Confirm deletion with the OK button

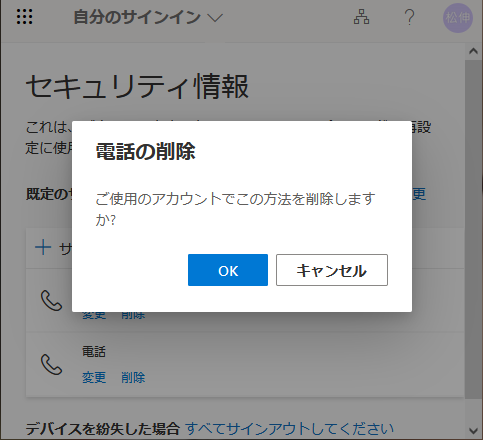pyautogui.click(x=229, y=271)
